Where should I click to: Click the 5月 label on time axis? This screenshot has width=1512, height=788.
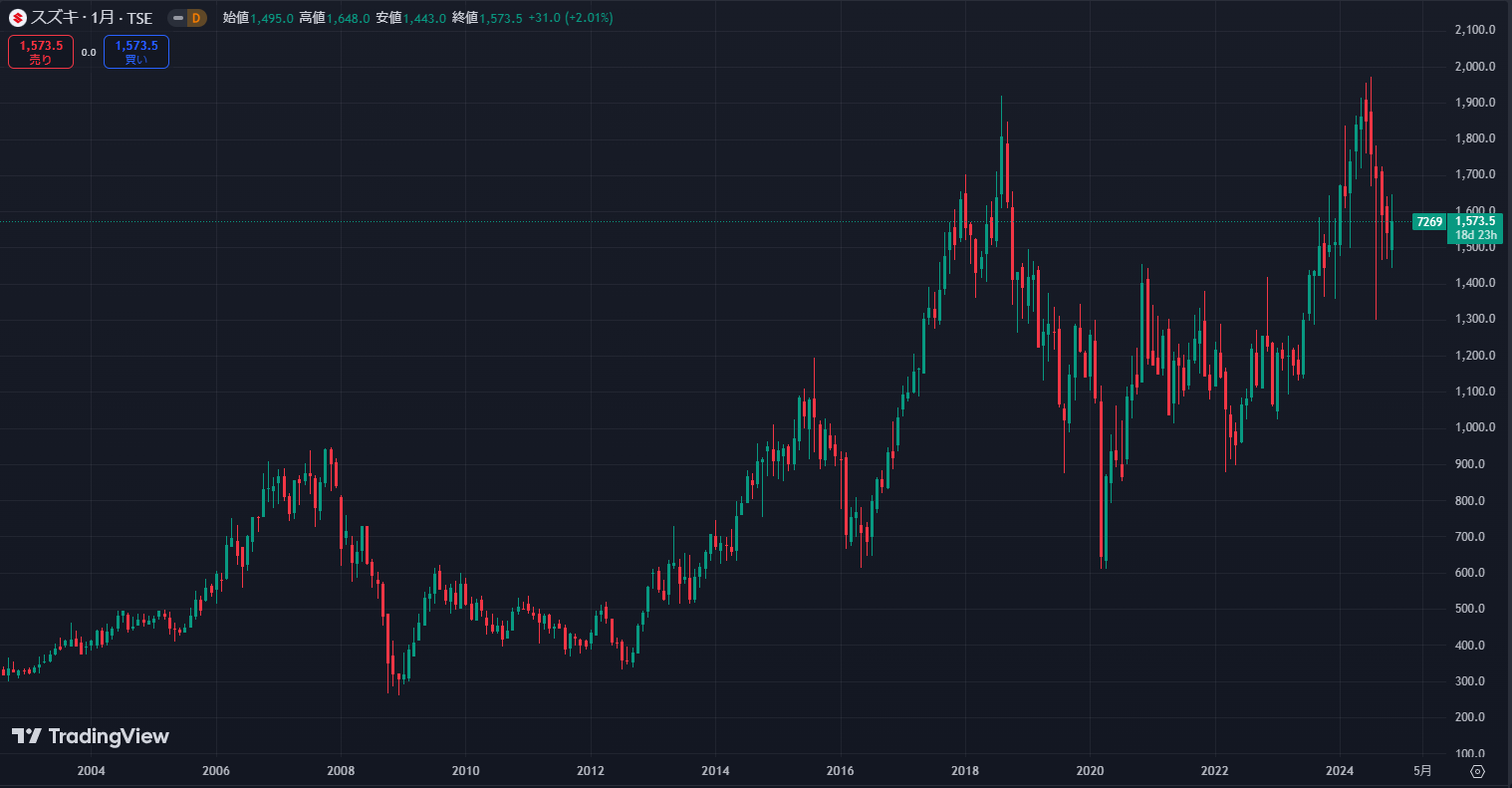tap(1423, 771)
